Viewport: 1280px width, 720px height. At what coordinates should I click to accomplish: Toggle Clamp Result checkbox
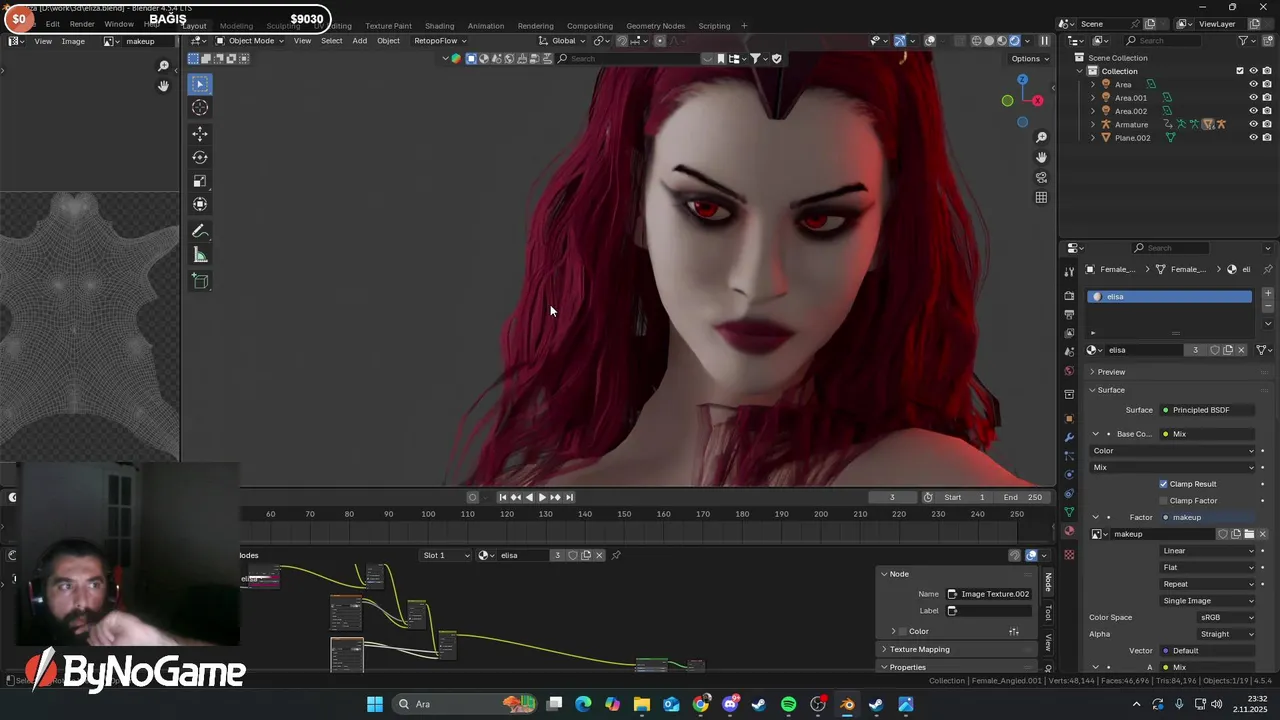1163,484
